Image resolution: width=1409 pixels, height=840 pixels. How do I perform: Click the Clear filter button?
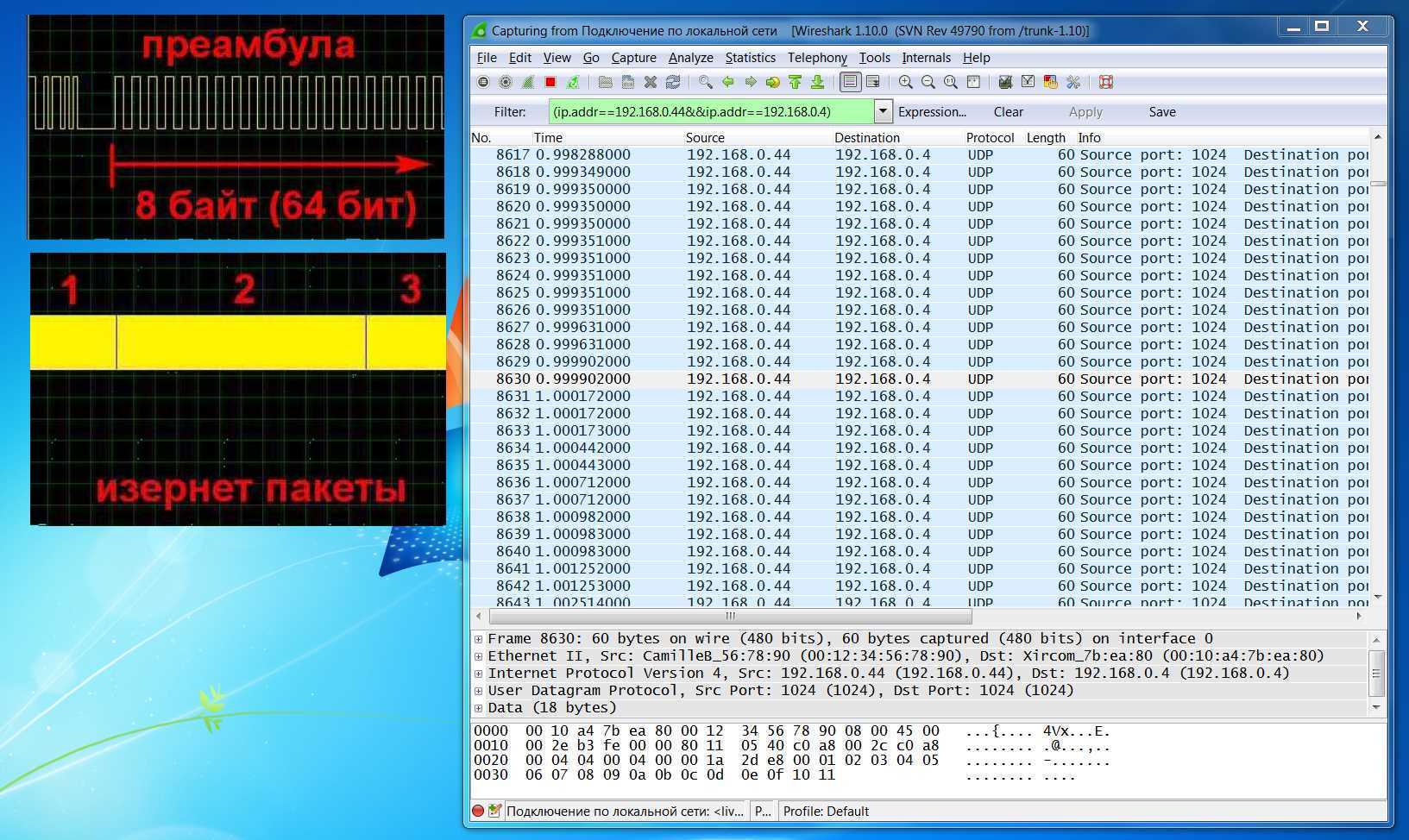(1008, 112)
